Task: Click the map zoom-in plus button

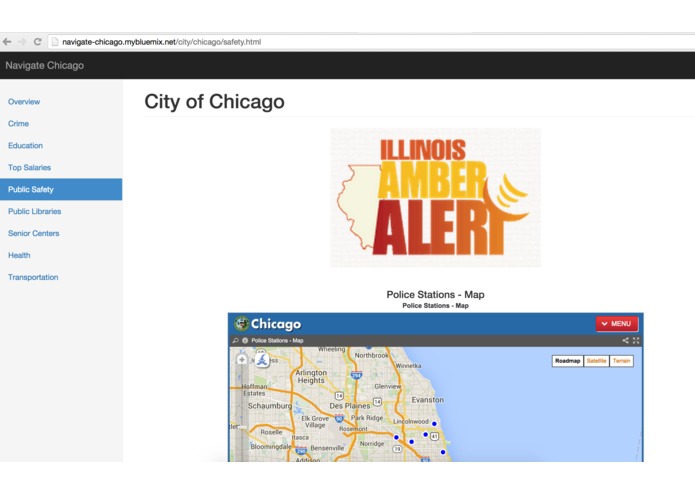Action: [242, 360]
